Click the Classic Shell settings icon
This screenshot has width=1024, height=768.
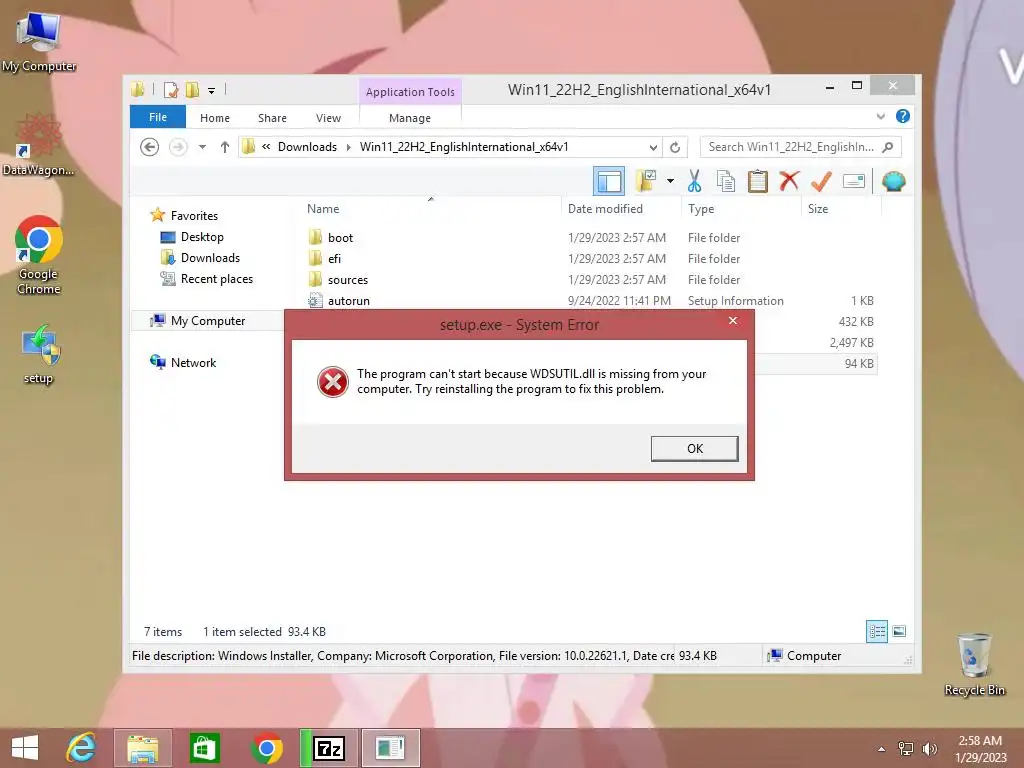click(893, 181)
